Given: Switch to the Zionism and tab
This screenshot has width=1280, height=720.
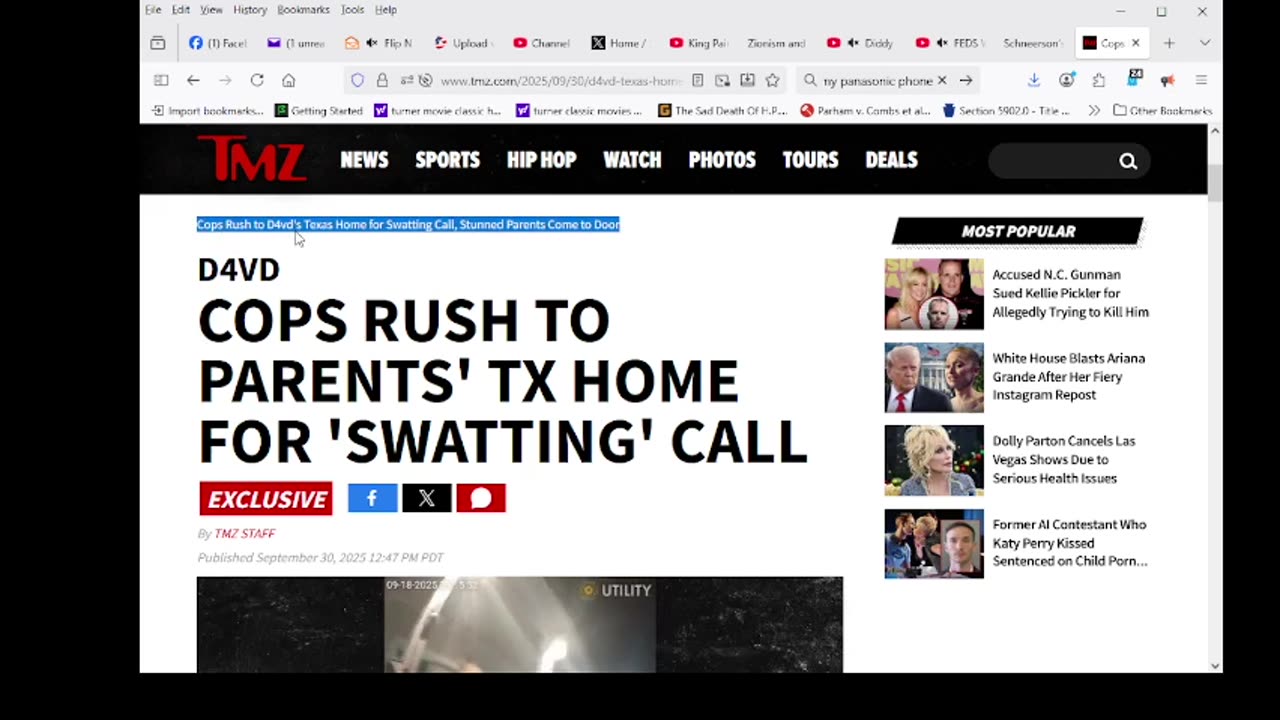Looking at the screenshot, I should click(776, 43).
